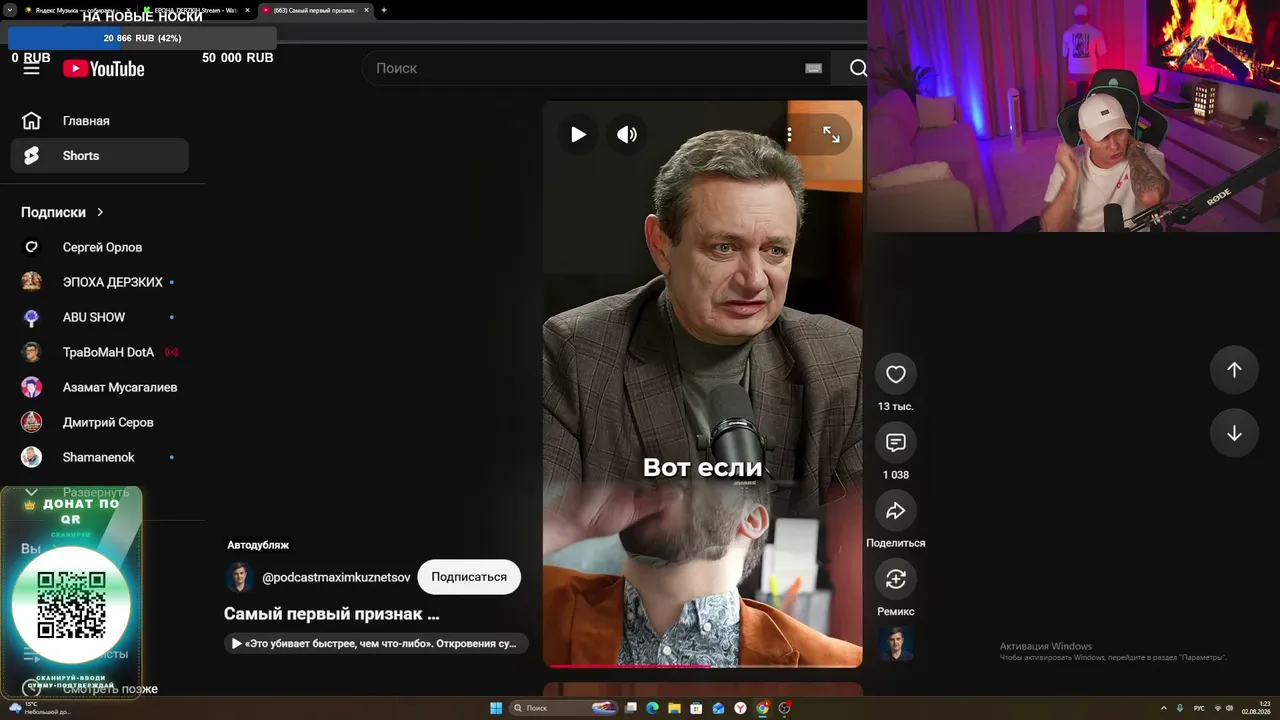Subscribe with the Подписаться button

pyautogui.click(x=469, y=577)
